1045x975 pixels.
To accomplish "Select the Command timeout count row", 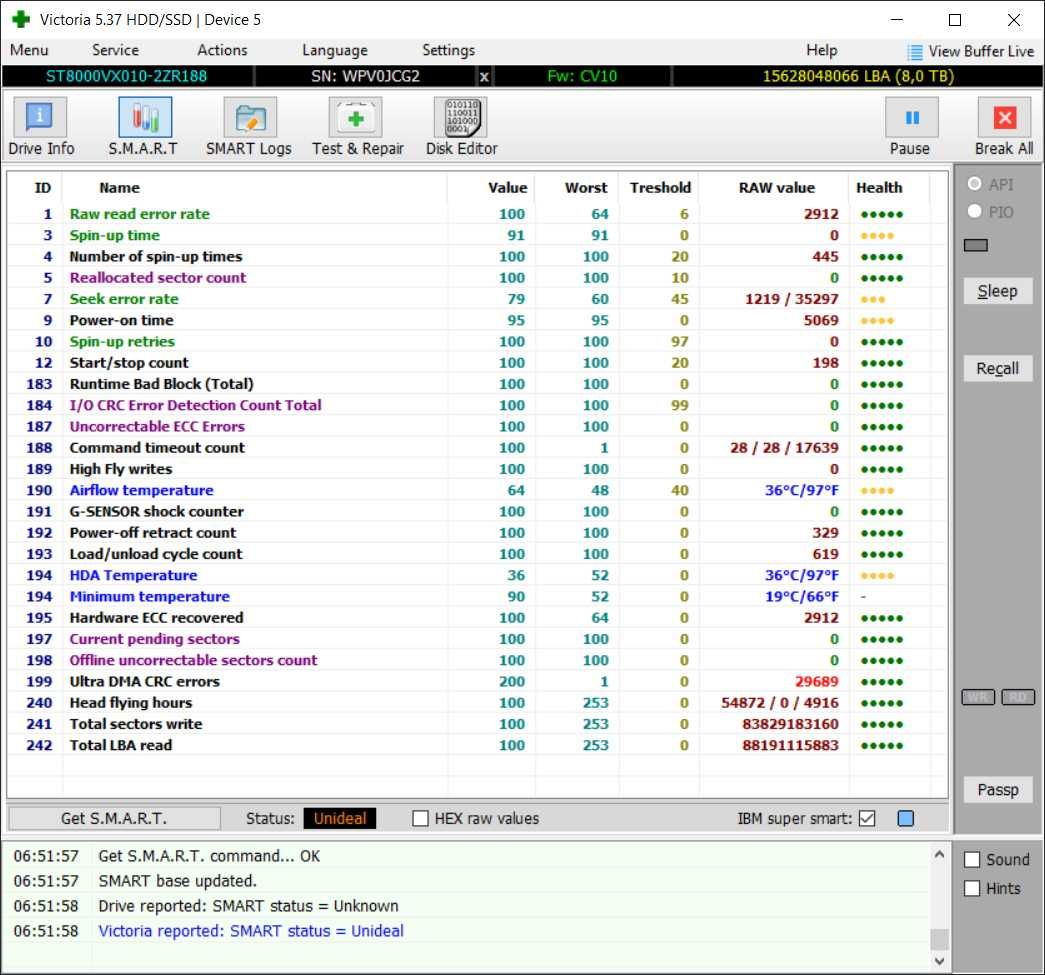I will [x=477, y=448].
